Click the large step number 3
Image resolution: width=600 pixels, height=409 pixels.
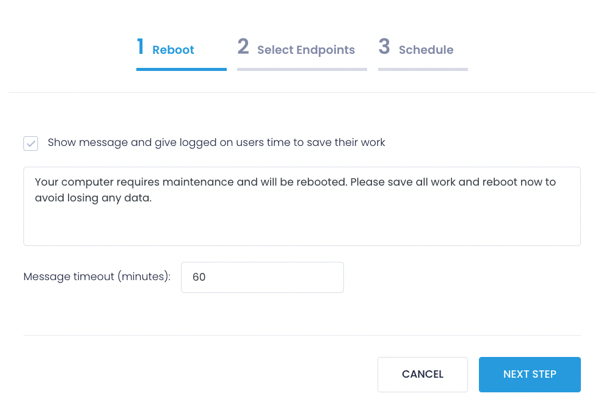click(384, 47)
